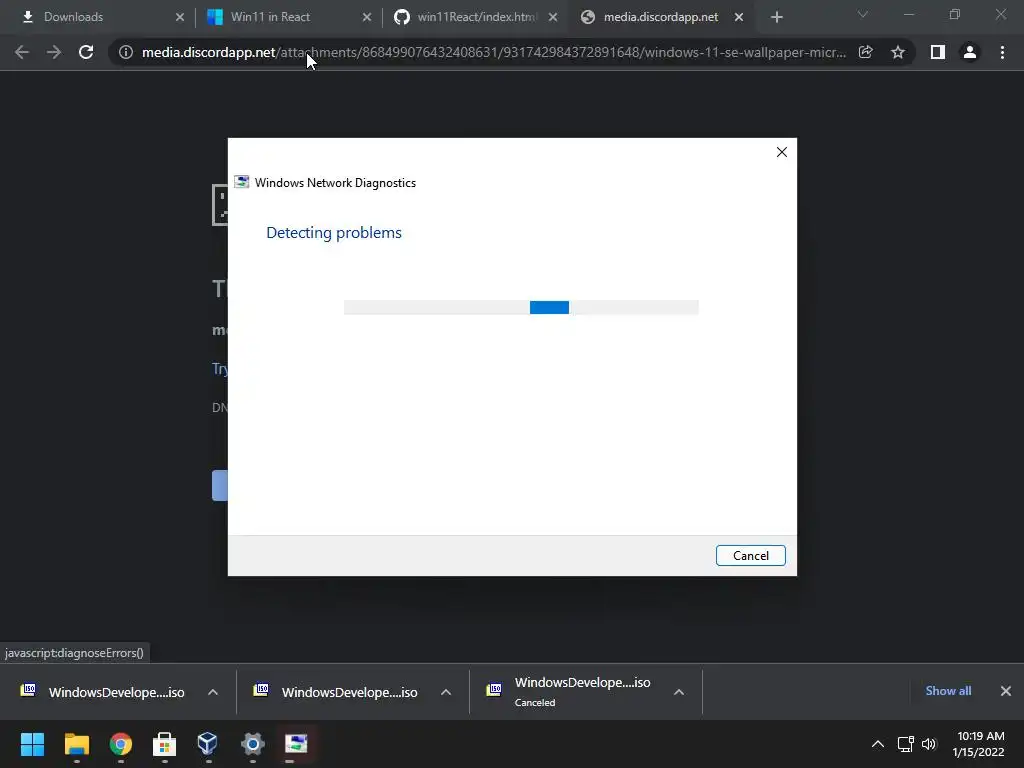
Task: Expand options for first .iso download
Action: point(213,692)
